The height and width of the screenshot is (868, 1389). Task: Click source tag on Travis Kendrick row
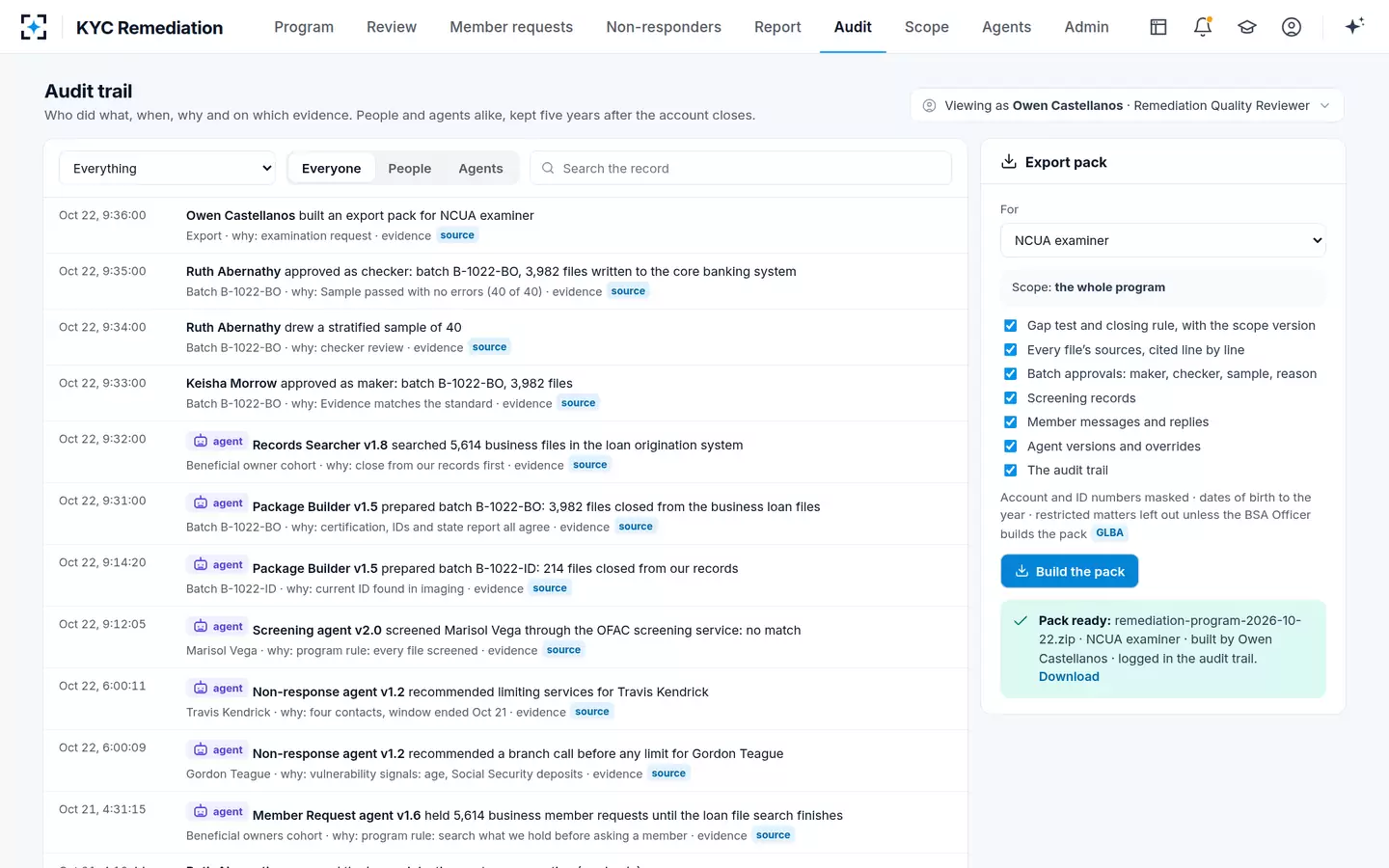[x=592, y=712]
